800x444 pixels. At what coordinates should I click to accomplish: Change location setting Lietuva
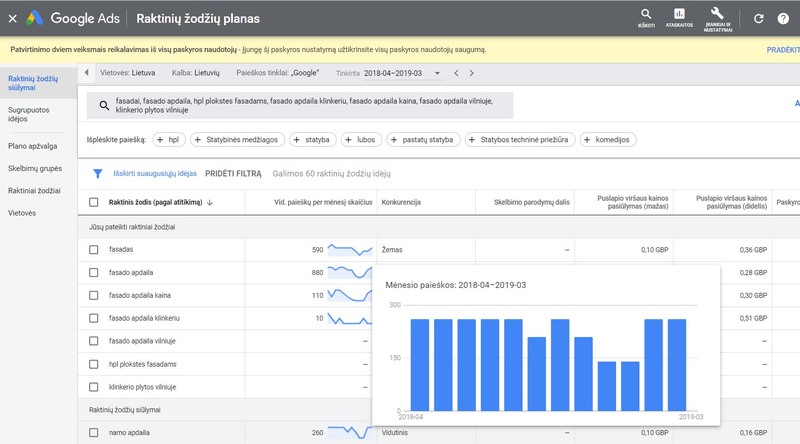(128, 73)
